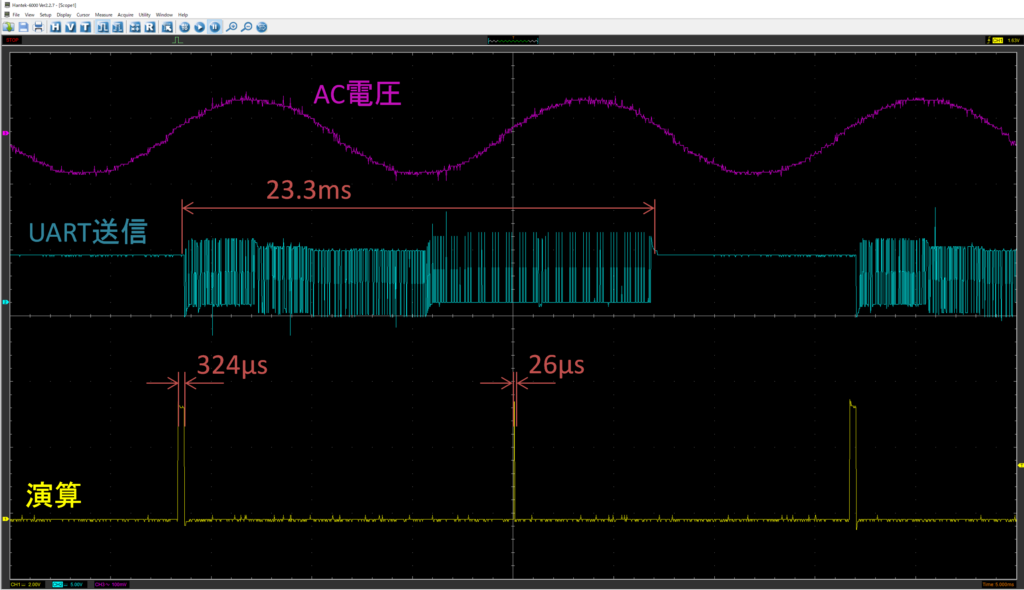
Task: Click the zoom in magnifier icon
Action: (231, 27)
